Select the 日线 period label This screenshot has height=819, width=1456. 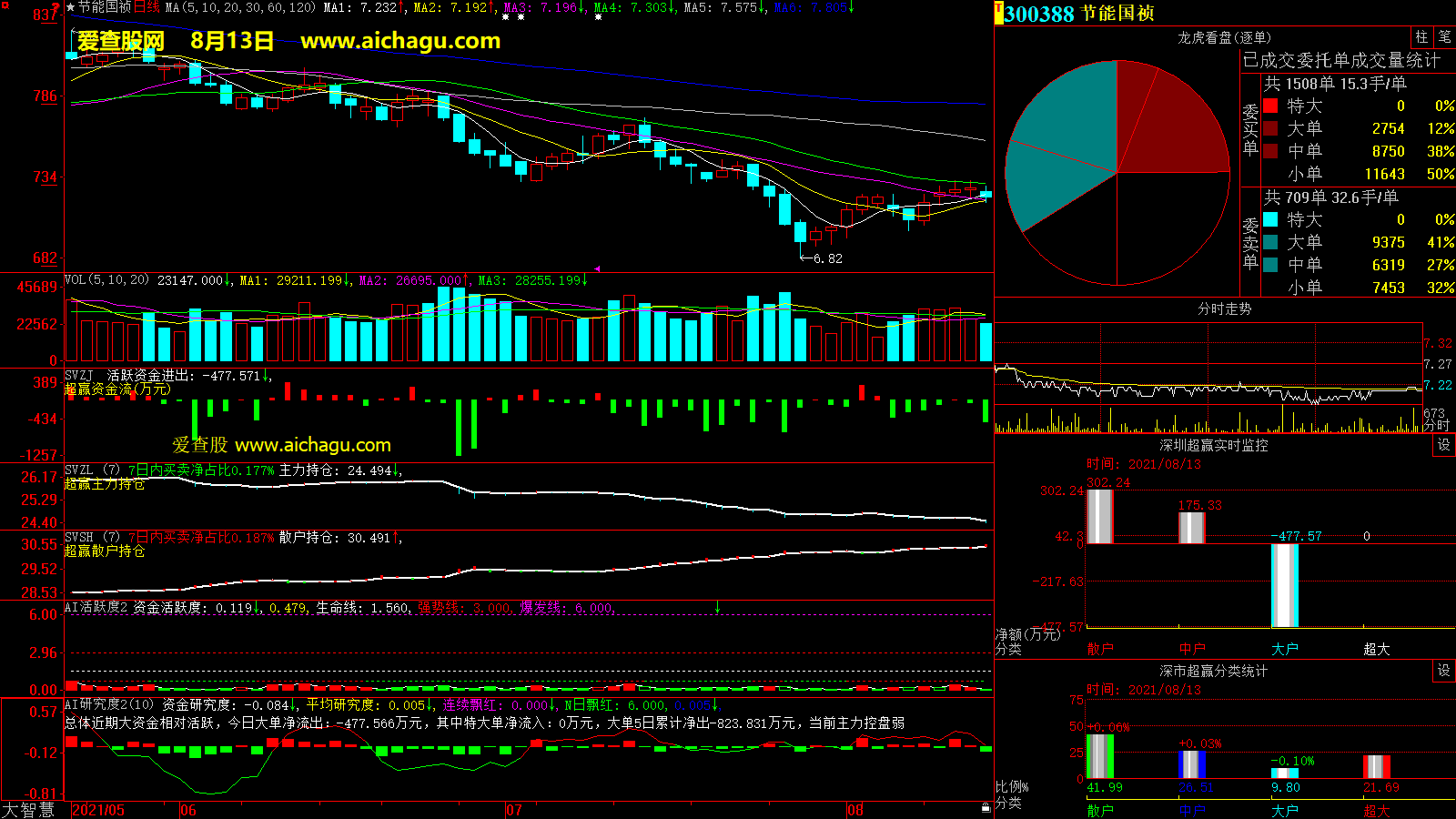pyautogui.click(x=147, y=7)
